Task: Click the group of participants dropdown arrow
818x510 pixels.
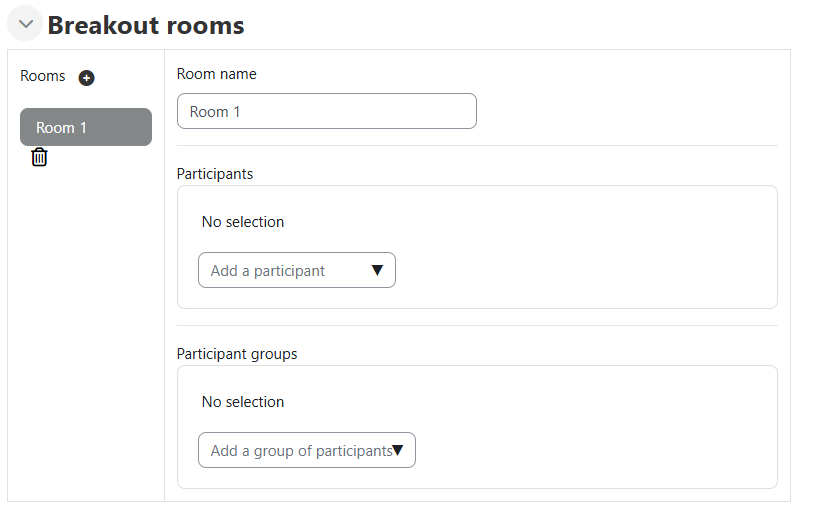Action: pyautogui.click(x=397, y=450)
